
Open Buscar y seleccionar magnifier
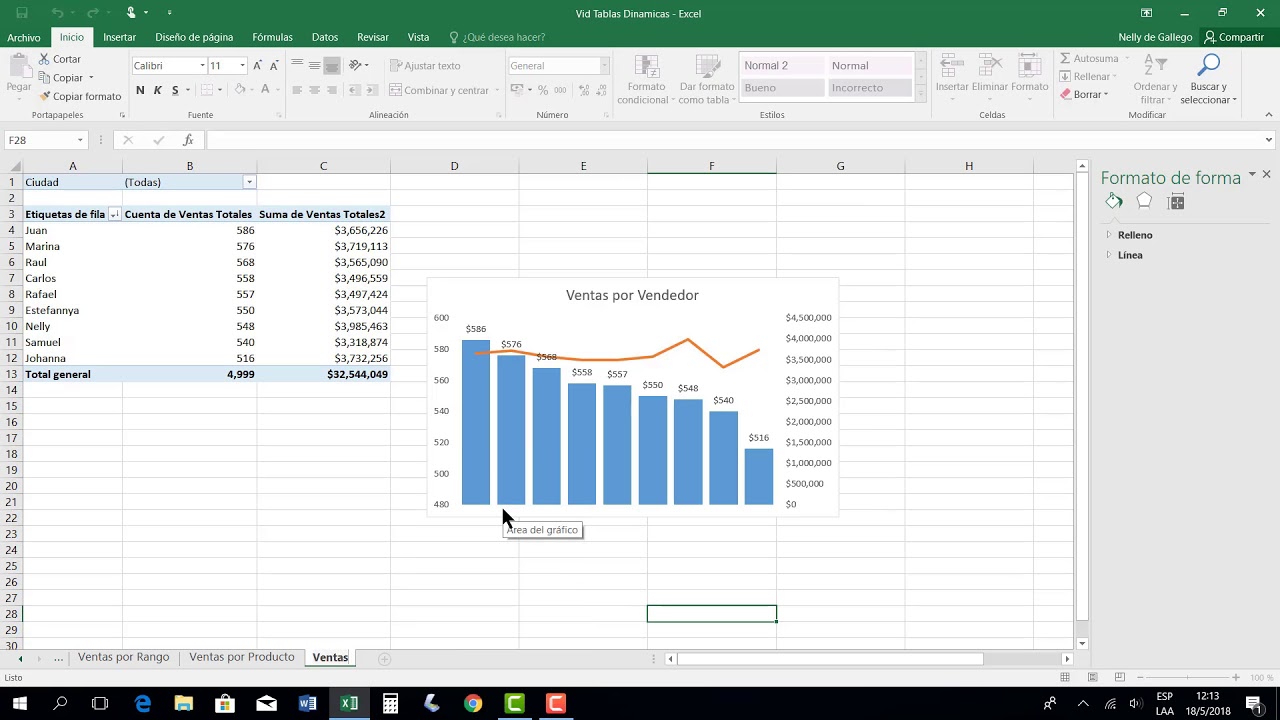[x=1209, y=78]
